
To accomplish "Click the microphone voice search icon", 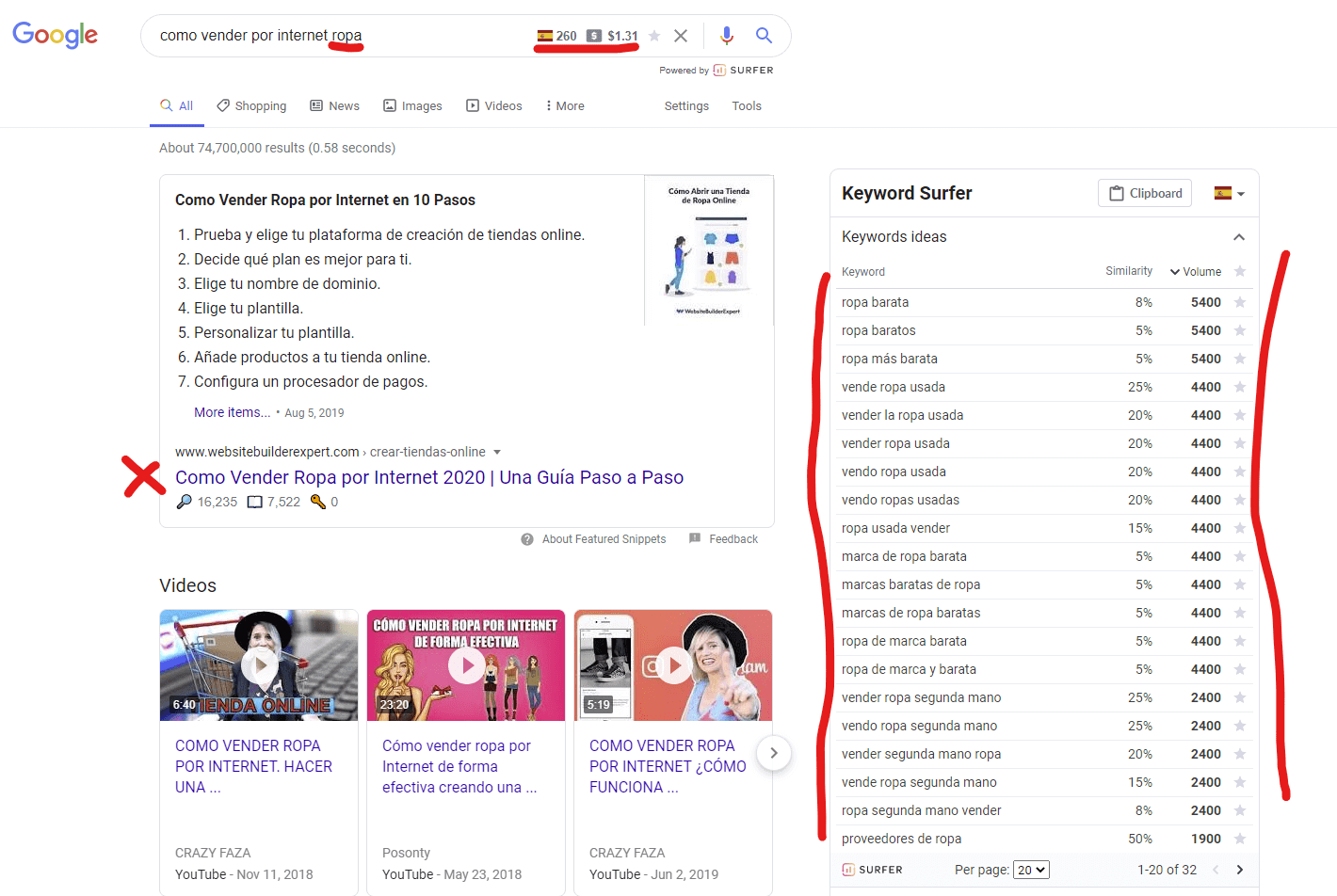I will coord(726,36).
